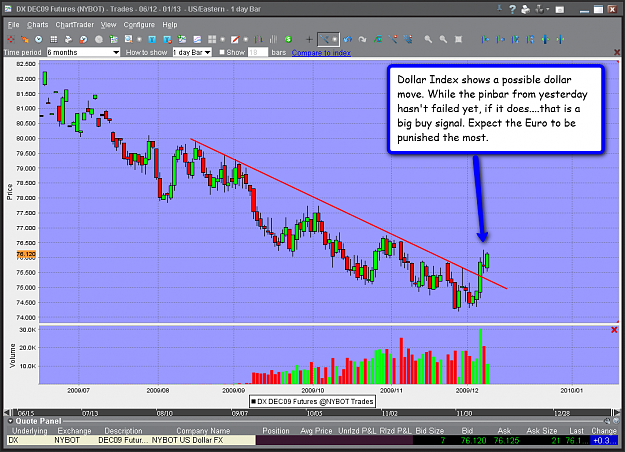
Task: Click the orange-blue refresh icon
Action: [x=83, y=39]
